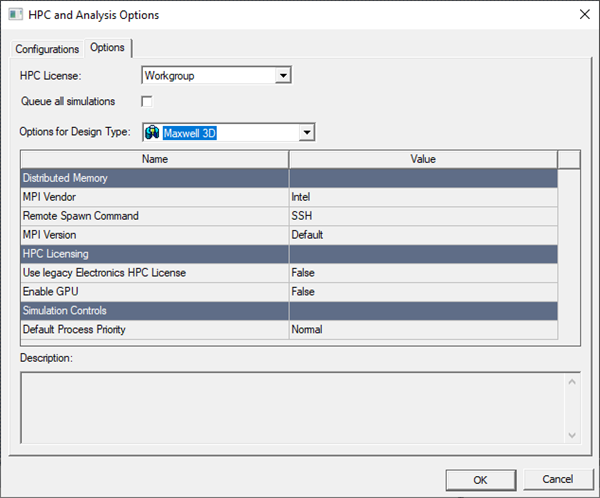Click False value for Enable GPU
This screenshot has width=600, height=498.
pyautogui.click(x=423, y=292)
